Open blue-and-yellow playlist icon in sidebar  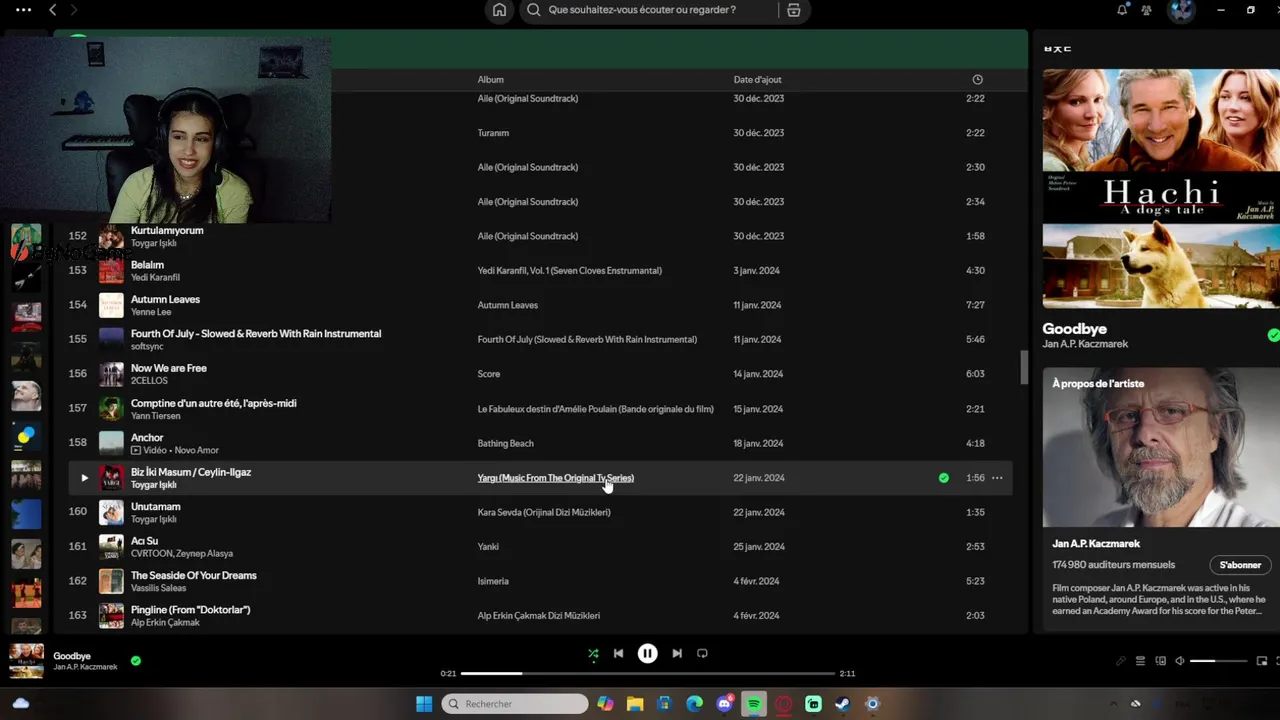tap(26, 438)
